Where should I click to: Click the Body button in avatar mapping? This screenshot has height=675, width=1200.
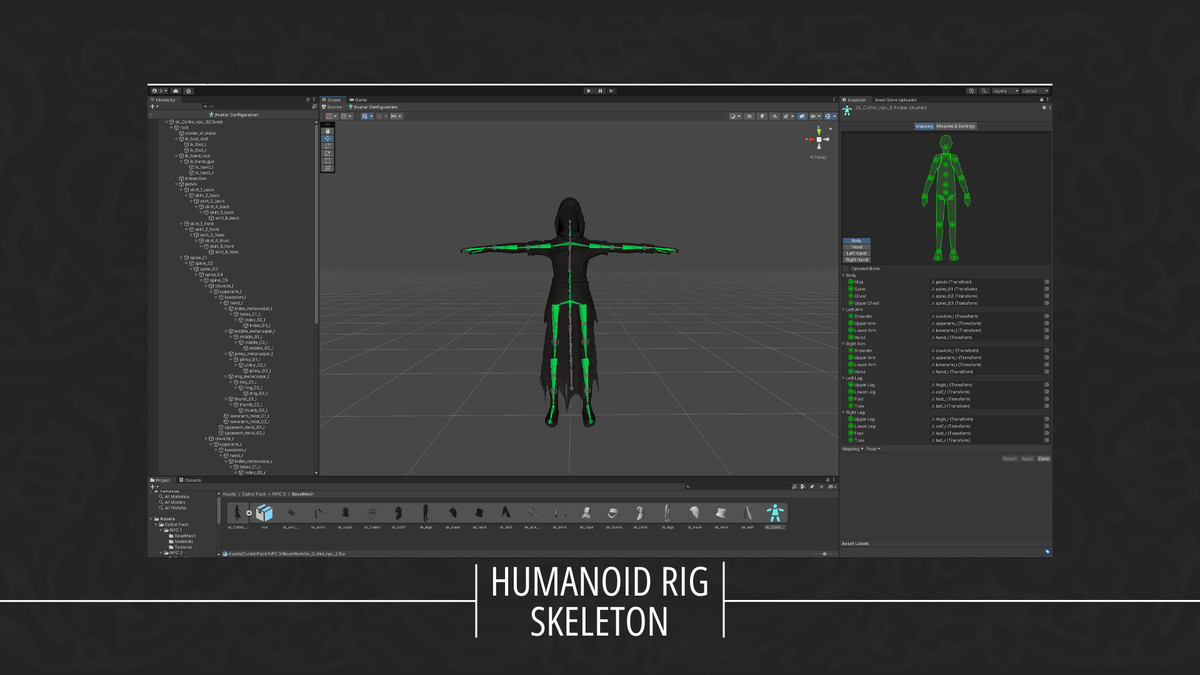coord(856,241)
